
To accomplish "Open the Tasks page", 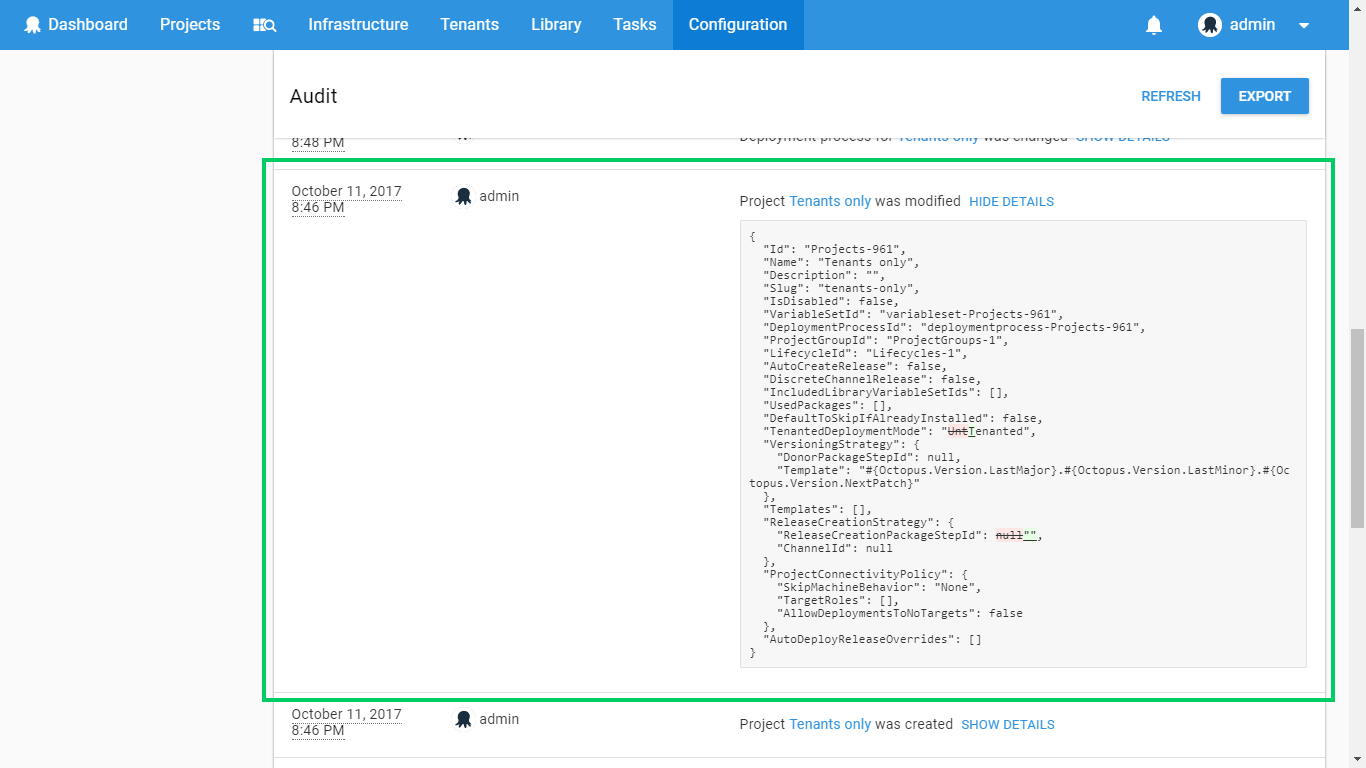I will tap(635, 25).
